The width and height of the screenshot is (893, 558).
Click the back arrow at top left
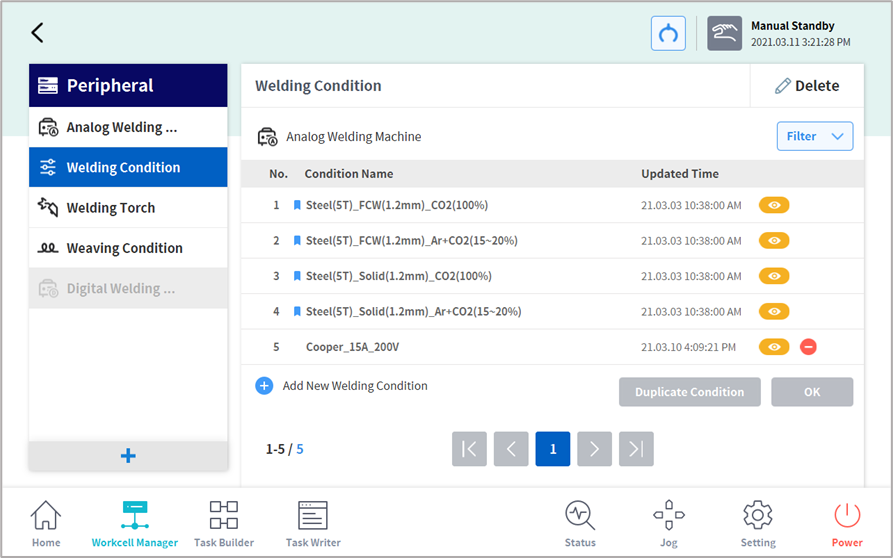37,32
